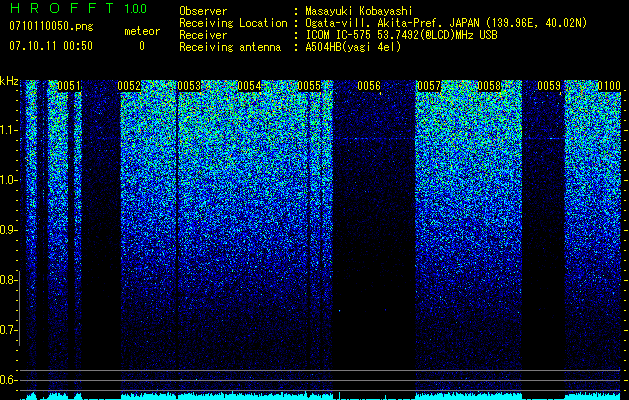Click the 0.6 kHz axis label
This screenshot has height=400, width=629.
point(8,380)
